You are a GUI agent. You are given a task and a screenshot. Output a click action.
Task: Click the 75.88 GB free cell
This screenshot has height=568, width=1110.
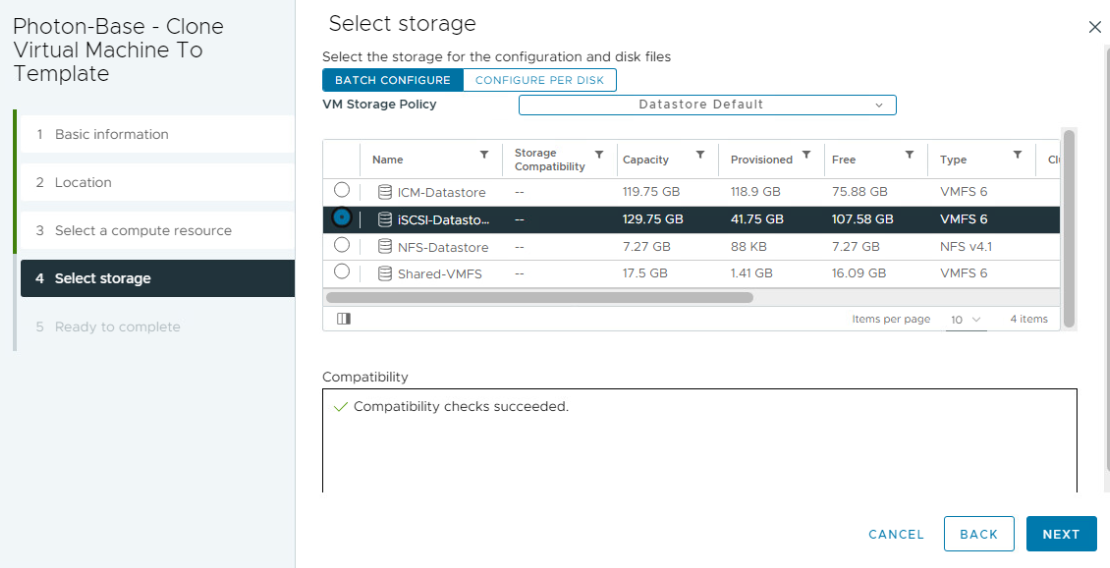[859, 191]
